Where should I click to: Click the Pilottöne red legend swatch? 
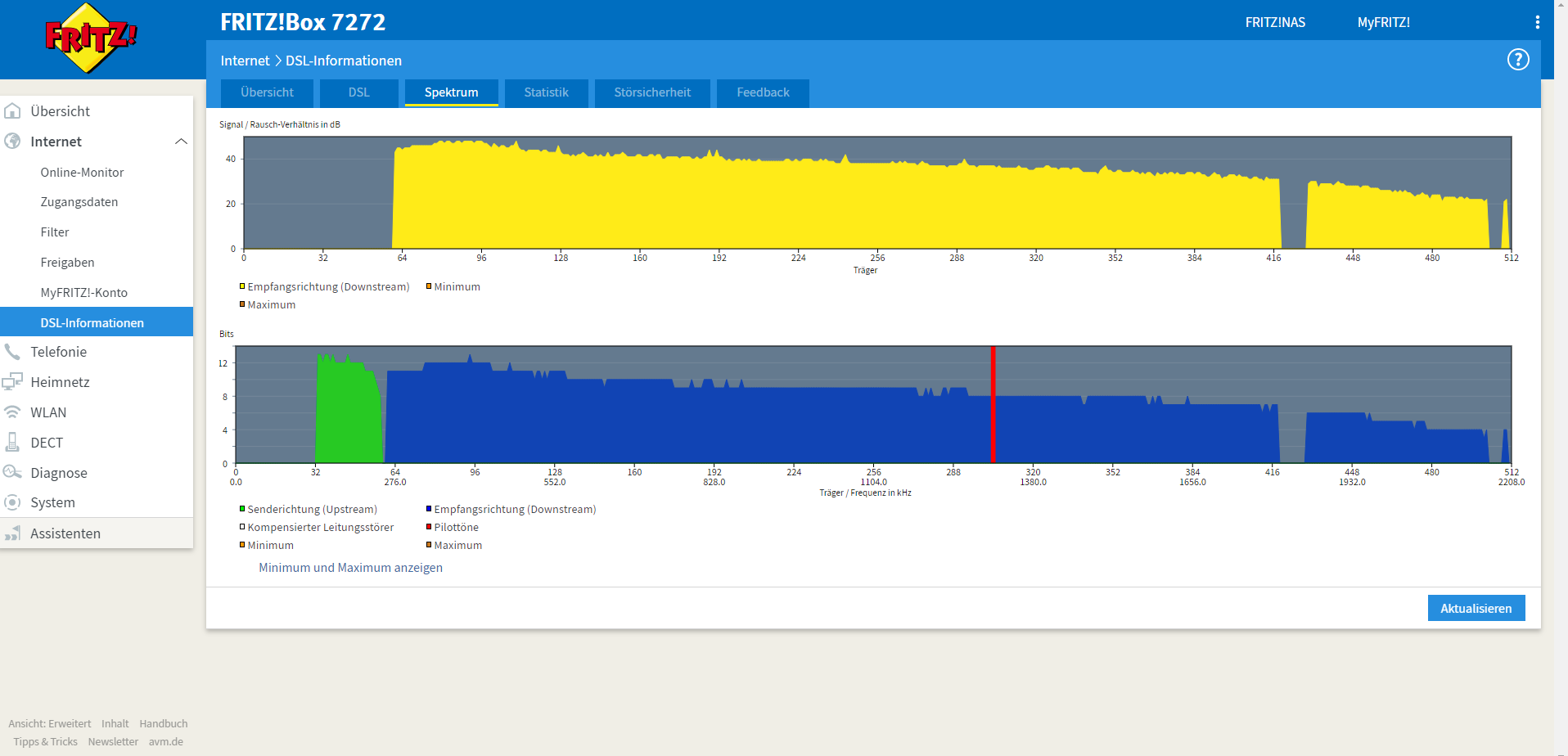point(429,527)
